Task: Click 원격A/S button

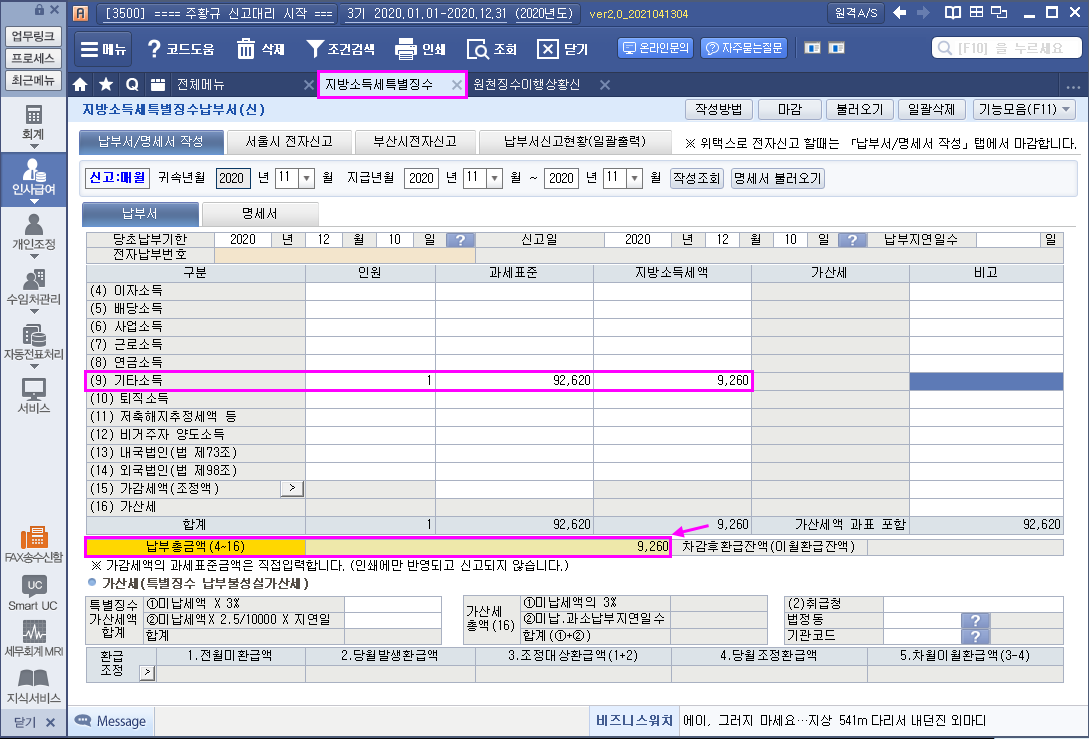Action: tap(856, 13)
